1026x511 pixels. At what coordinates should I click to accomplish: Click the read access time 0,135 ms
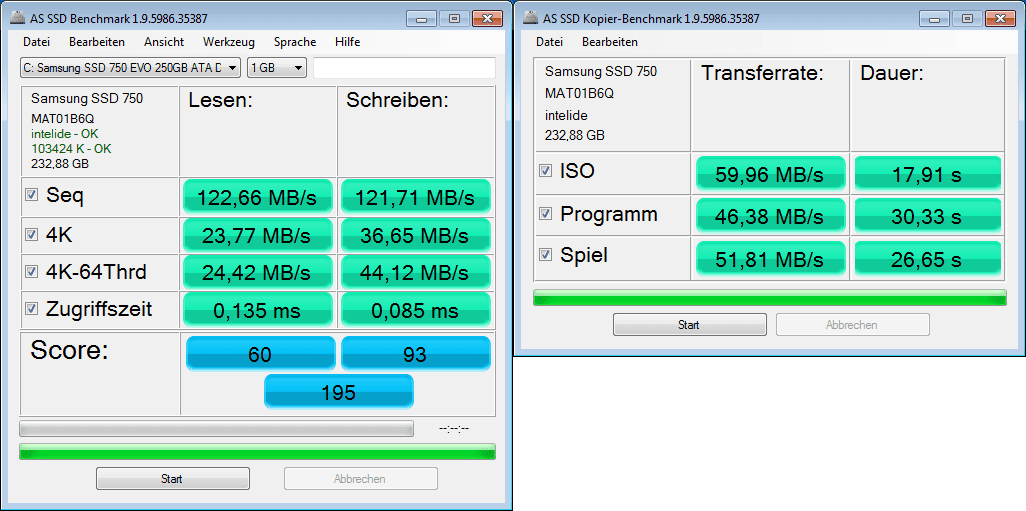[x=258, y=309]
